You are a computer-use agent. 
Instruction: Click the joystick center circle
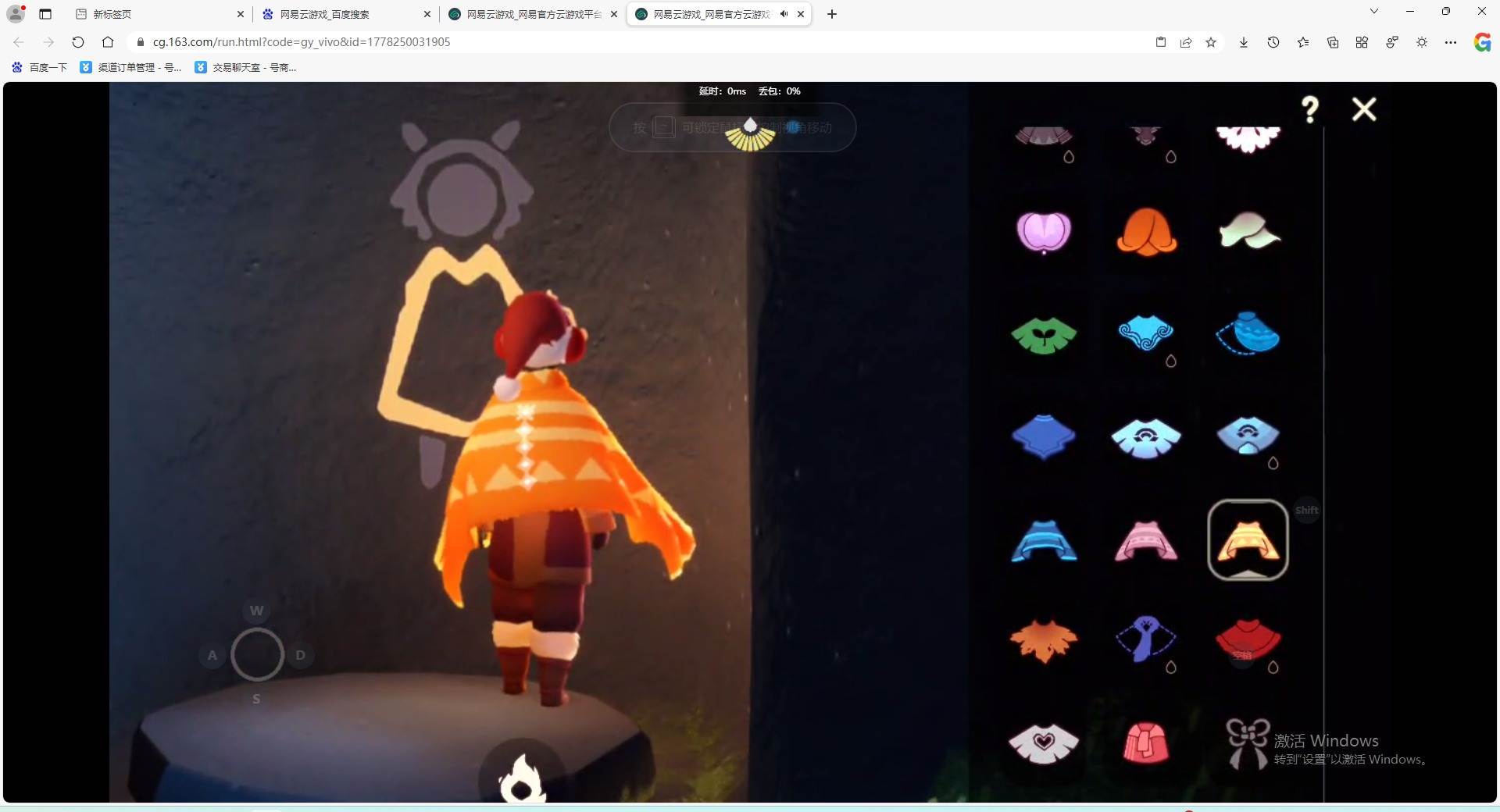click(257, 654)
